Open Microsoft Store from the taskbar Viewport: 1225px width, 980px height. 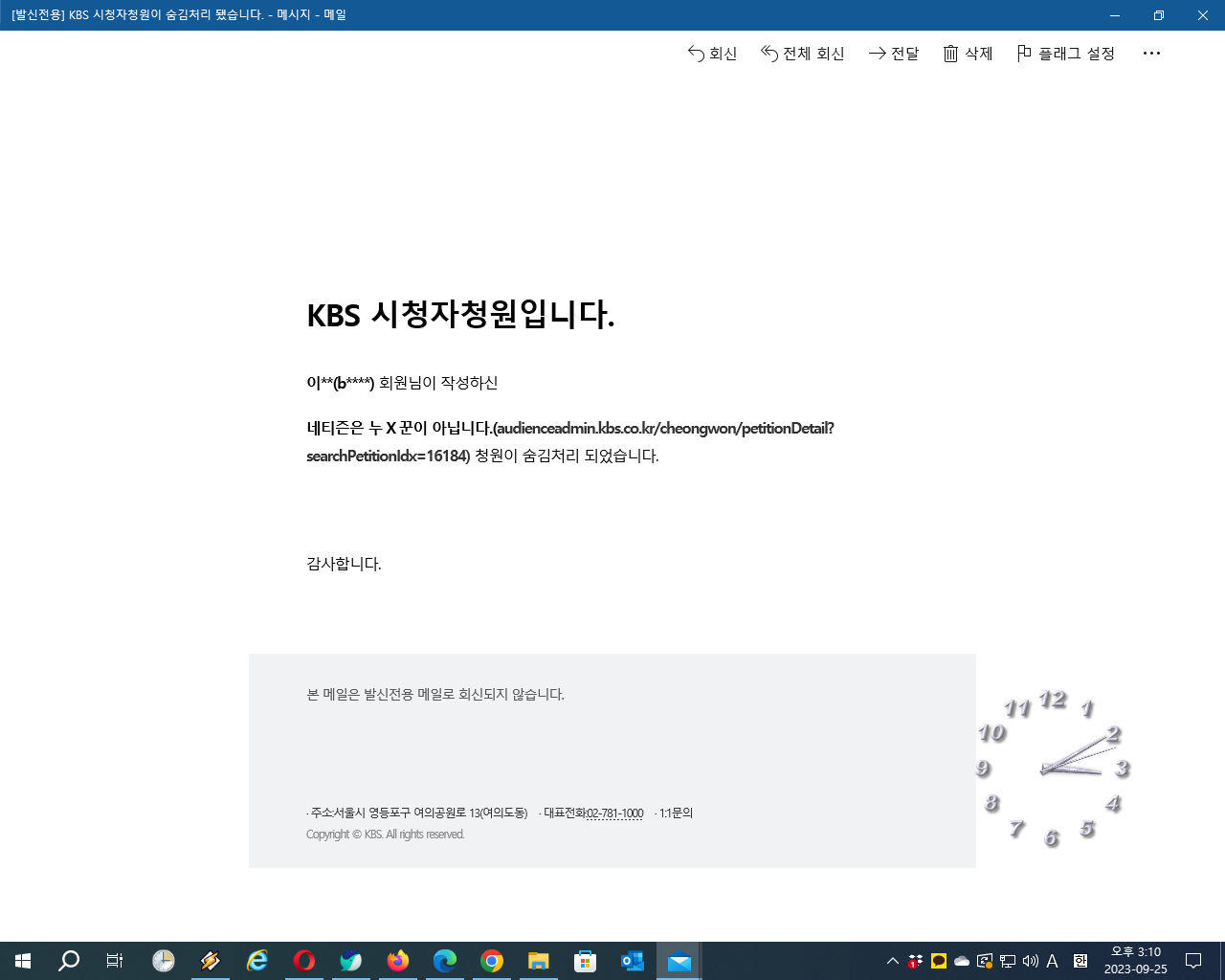586,961
